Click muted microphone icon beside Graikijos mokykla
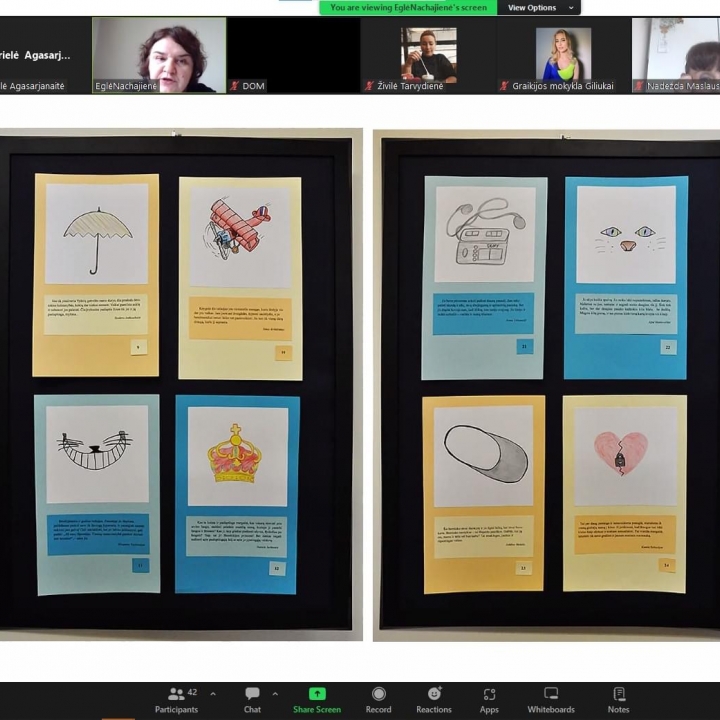 pos(504,86)
